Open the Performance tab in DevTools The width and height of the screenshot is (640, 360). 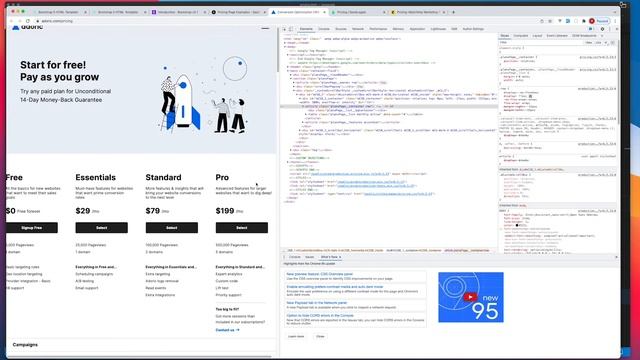(378, 29)
